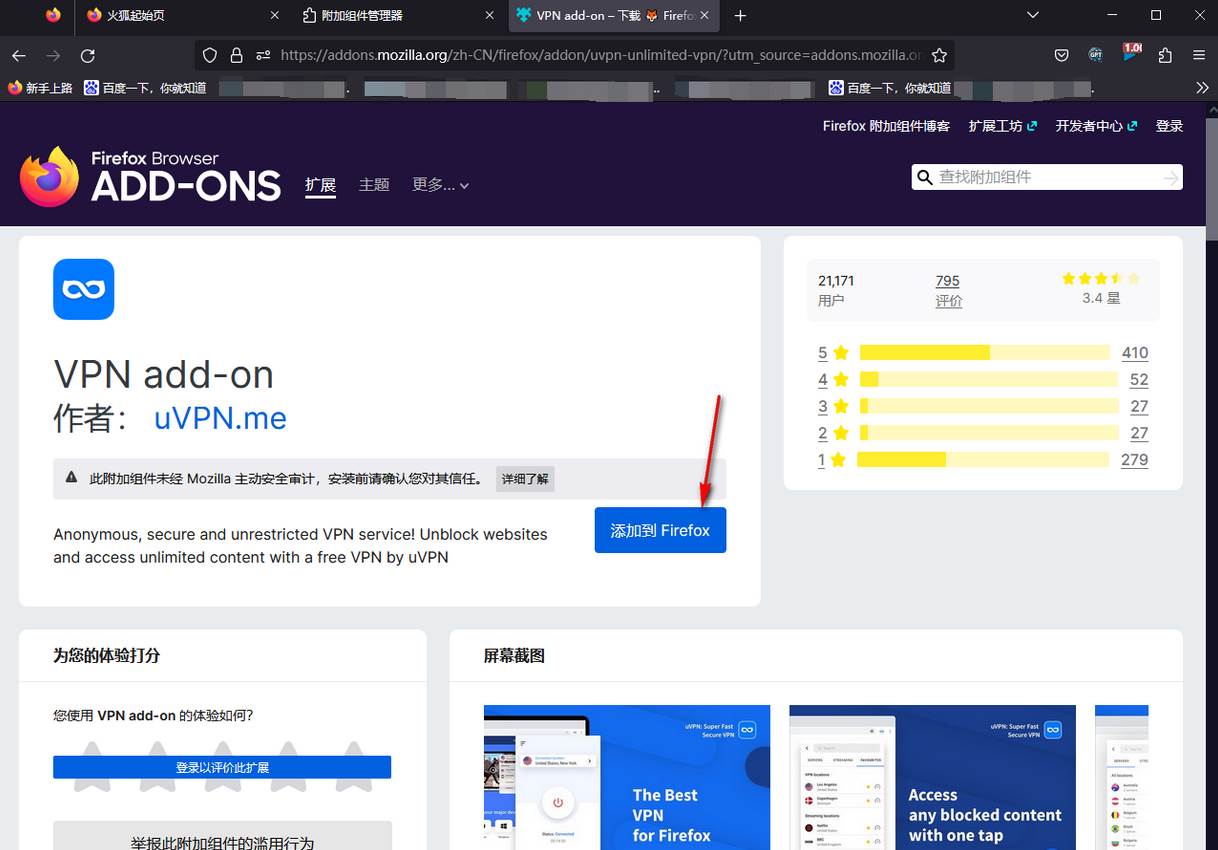Open a new tab with the plus button
The image size is (1218, 850).
(740, 15)
